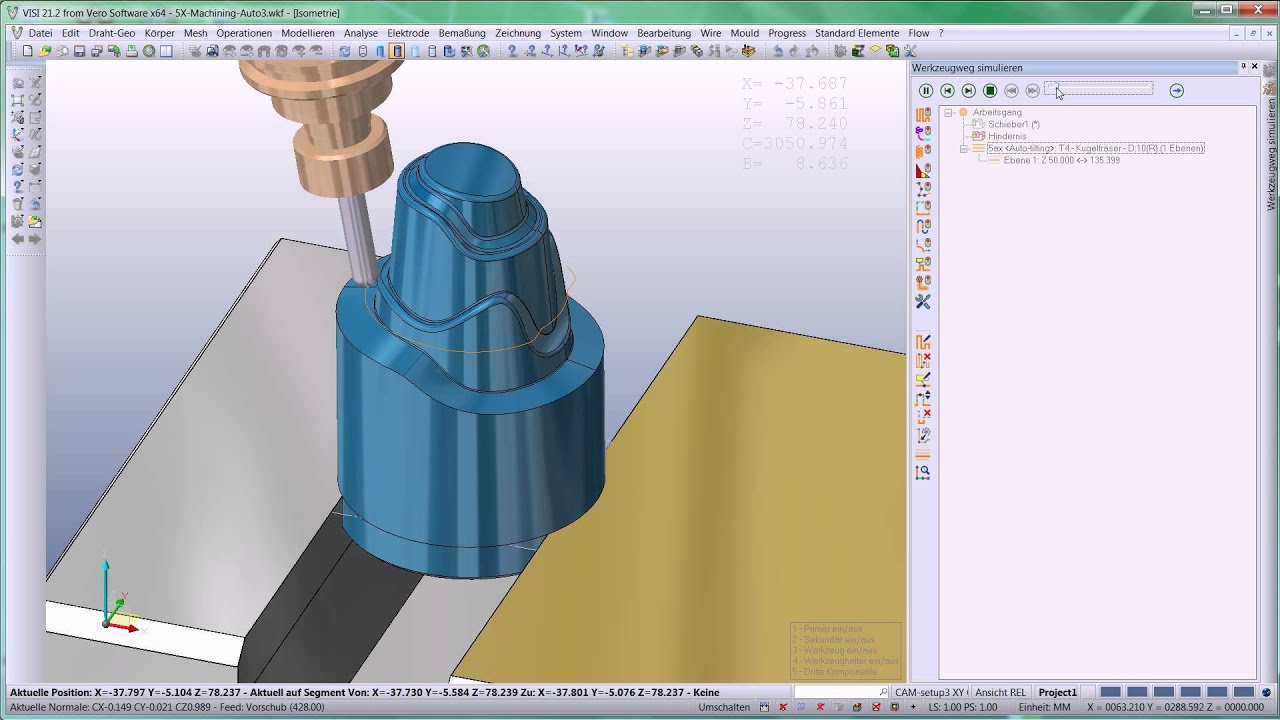Select 5ax Auto-tilting T4 Kugelfräser operation
This screenshot has width=1280, height=720.
pyautogui.click(x=1095, y=148)
